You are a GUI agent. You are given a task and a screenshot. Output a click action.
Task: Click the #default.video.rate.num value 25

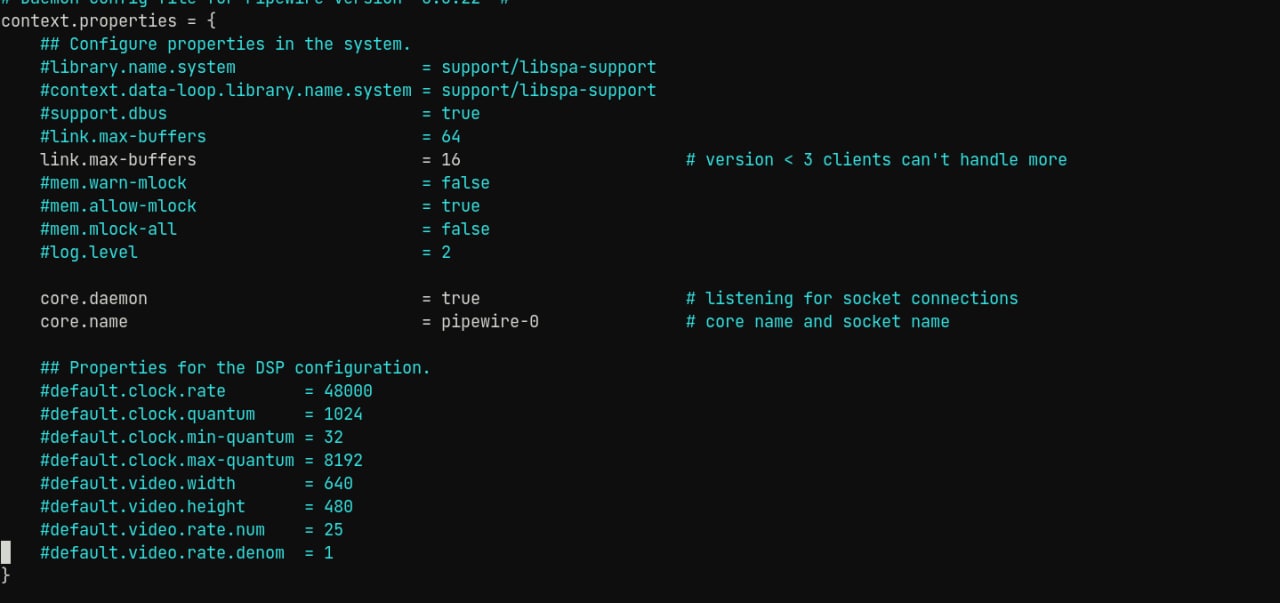click(x=334, y=529)
